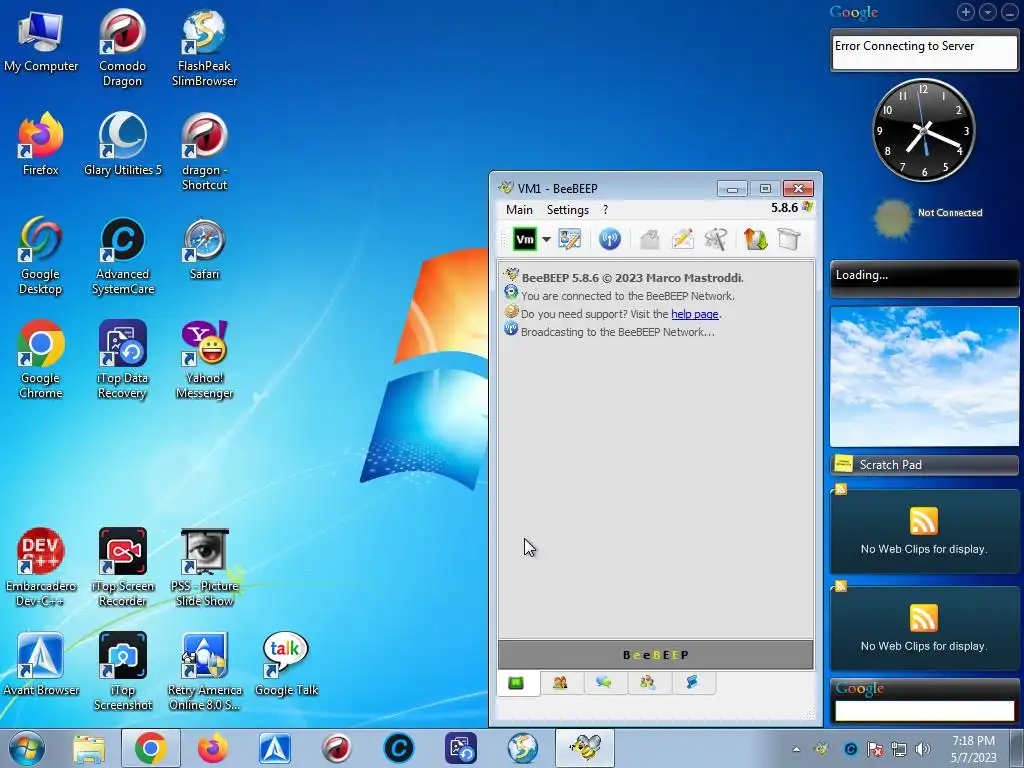Open file transfer arrows icon in BeeBEEP
Screen dimensions: 1024x768
click(x=756, y=240)
